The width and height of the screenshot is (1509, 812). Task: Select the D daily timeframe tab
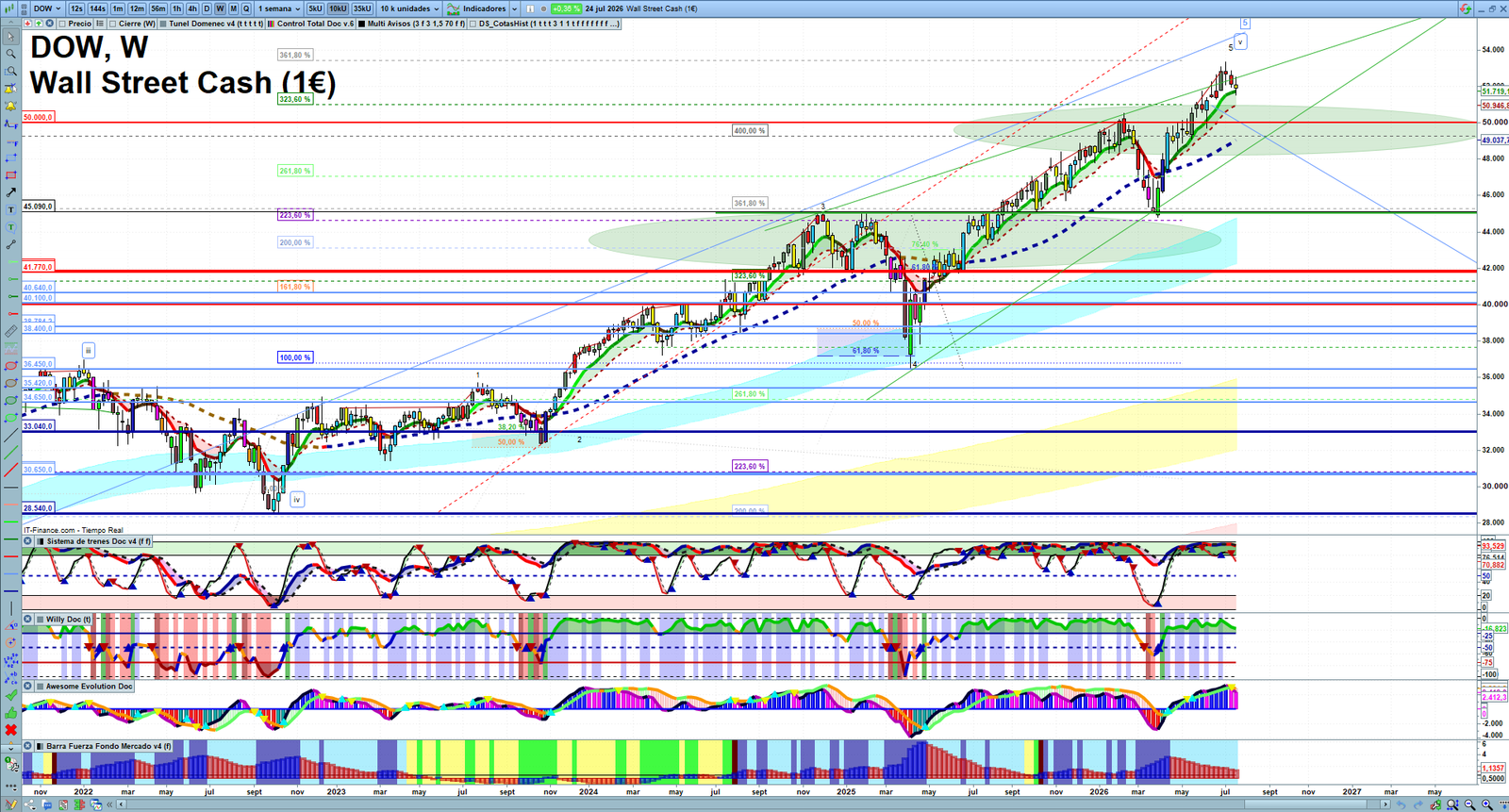coord(207,8)
